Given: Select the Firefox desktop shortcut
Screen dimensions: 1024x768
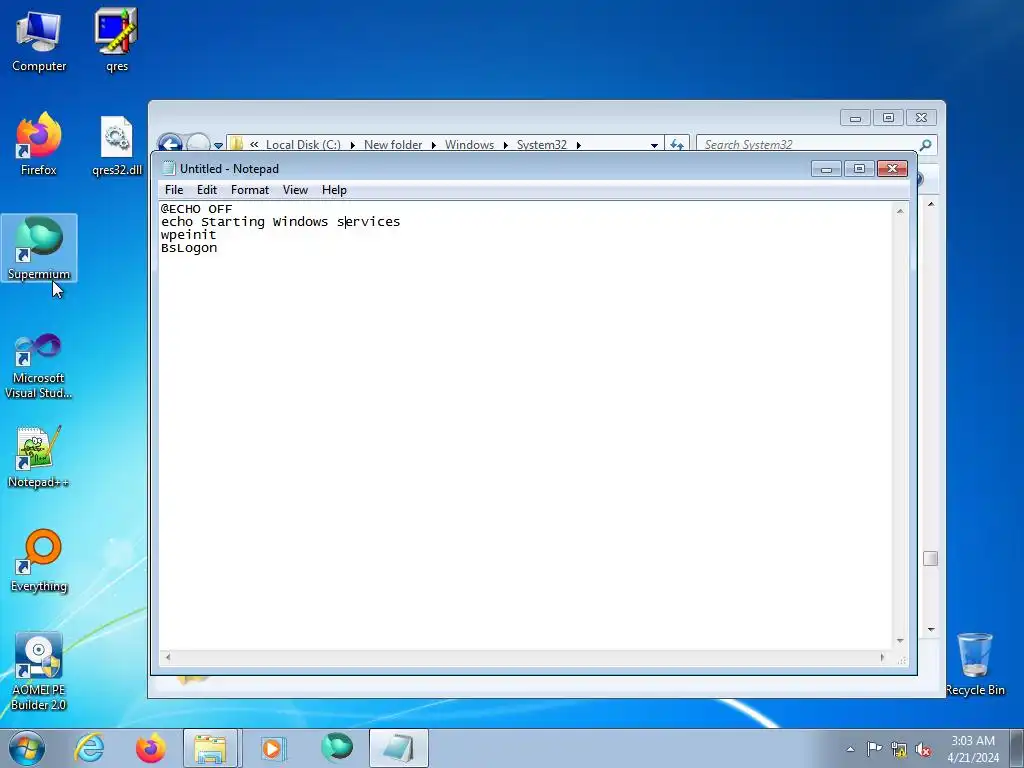Looking at the screenshot, I should pos(39,144).
